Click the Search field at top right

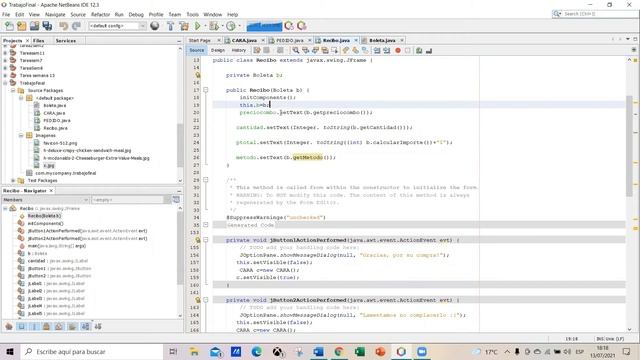pyautogui.click(x=596, y=14)
